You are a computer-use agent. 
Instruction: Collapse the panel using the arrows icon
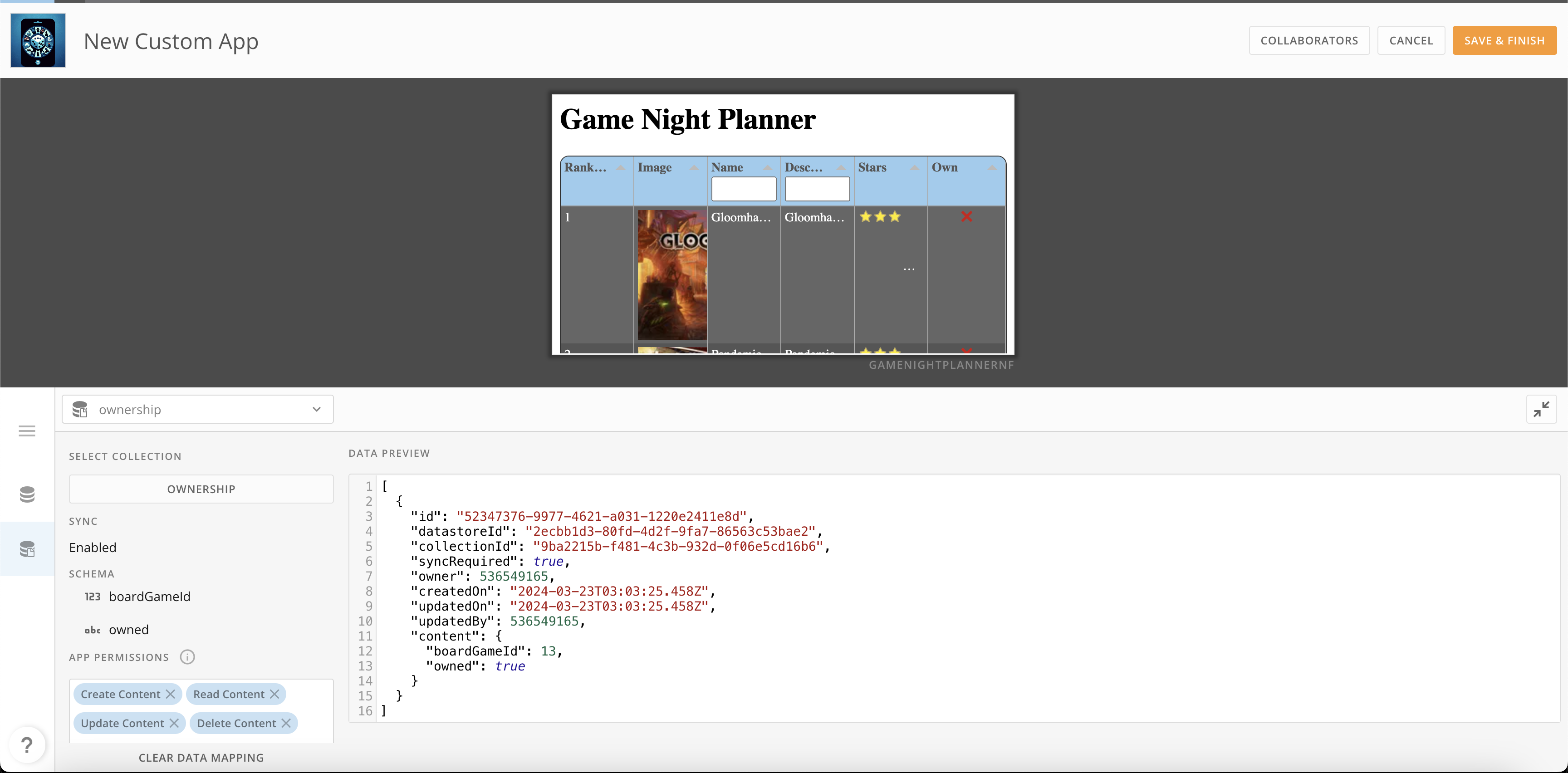[1542, 409]
